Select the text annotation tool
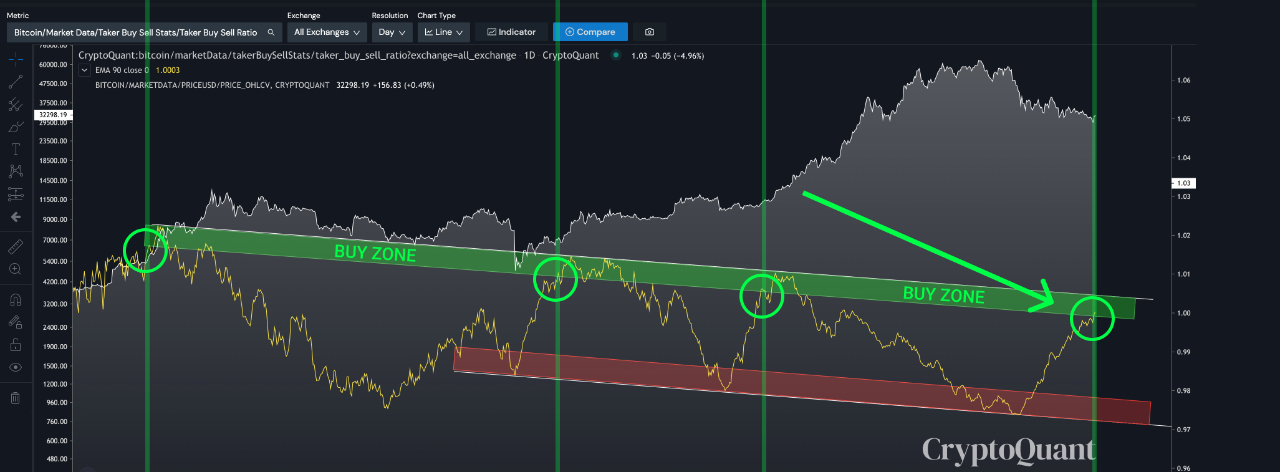 click(15, 149)
